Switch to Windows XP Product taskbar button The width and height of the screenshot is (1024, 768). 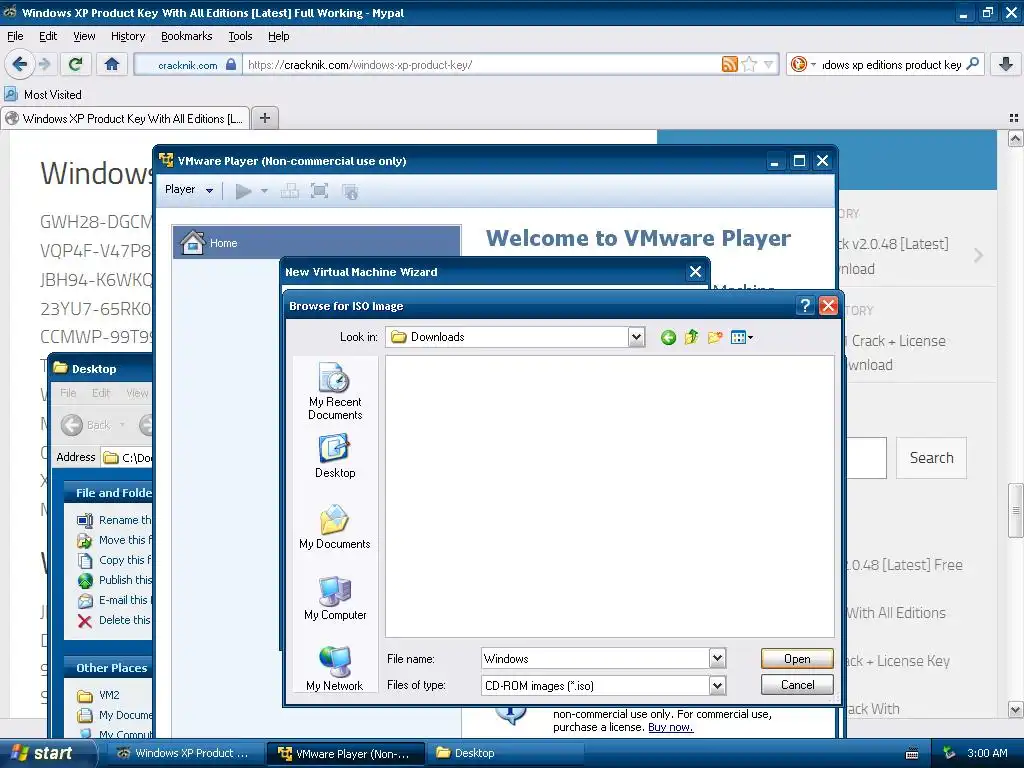pos(184,753)
